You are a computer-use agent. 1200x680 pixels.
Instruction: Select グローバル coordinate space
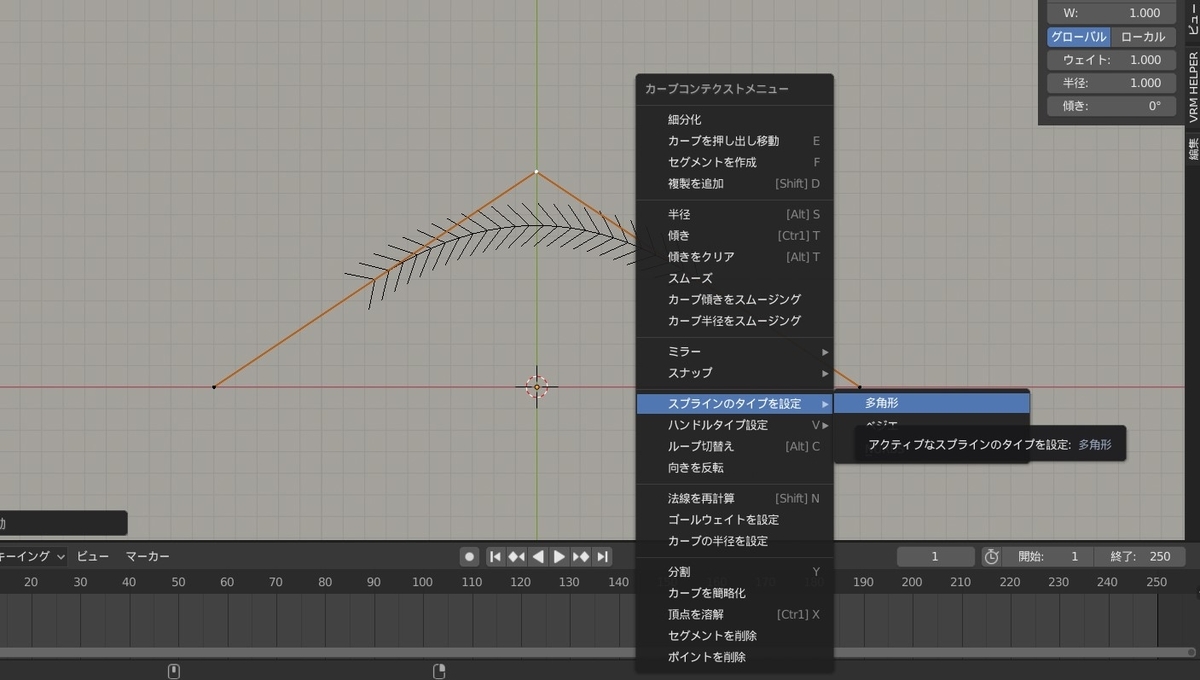coord(1079,37)
